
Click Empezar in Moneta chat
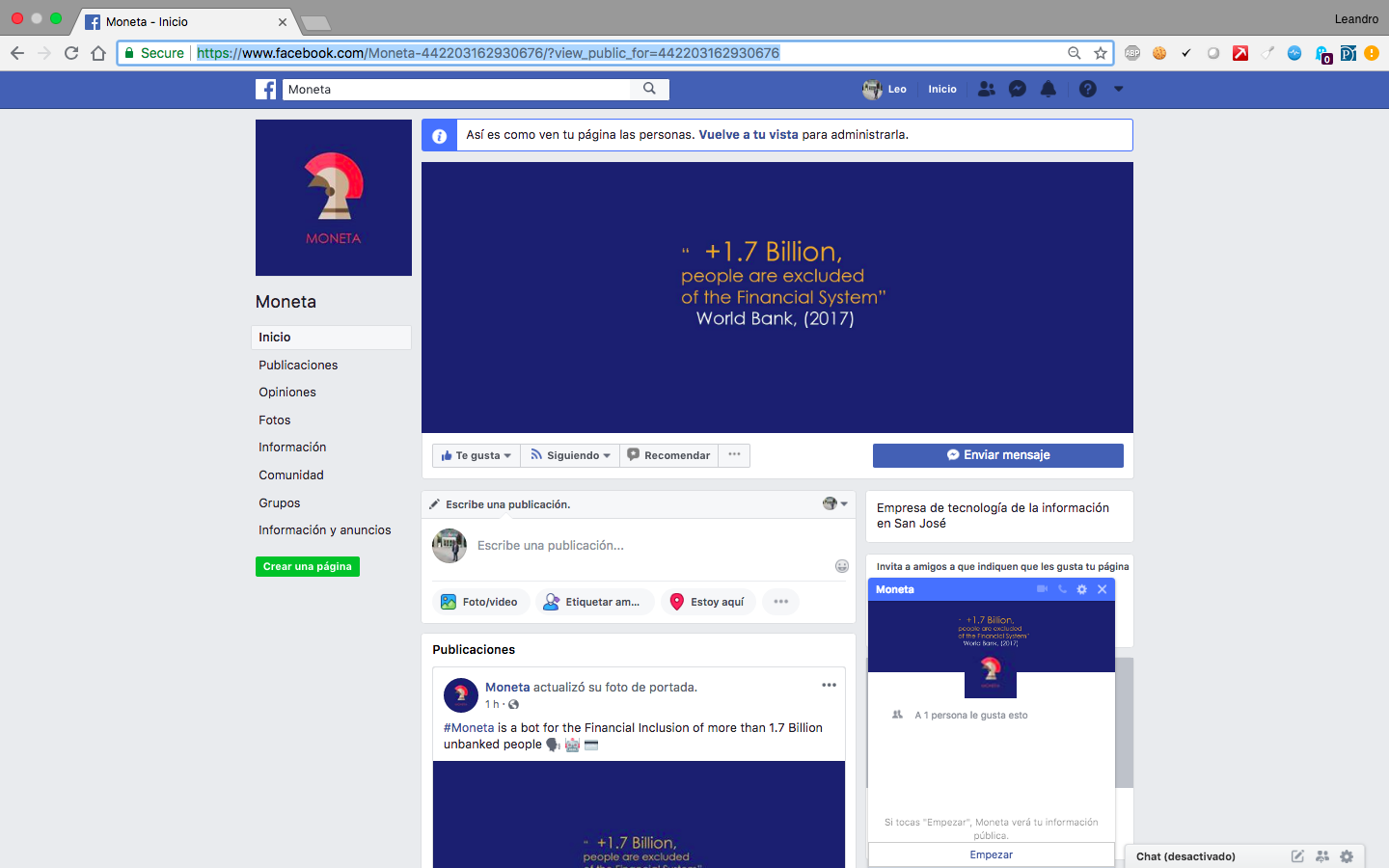[992, 854]
